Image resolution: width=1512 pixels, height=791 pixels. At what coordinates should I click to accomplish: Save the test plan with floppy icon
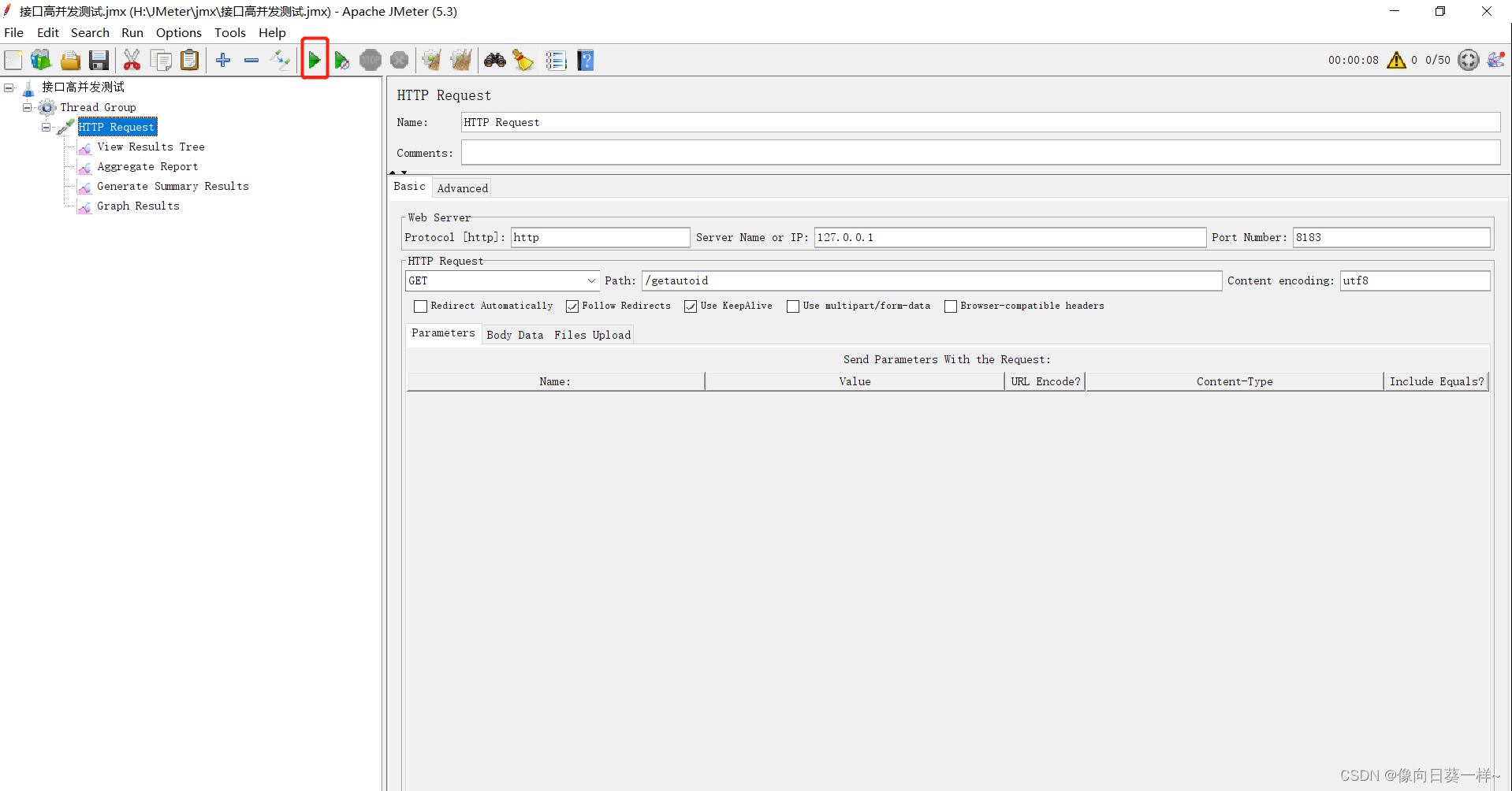(x=99, y=60)
